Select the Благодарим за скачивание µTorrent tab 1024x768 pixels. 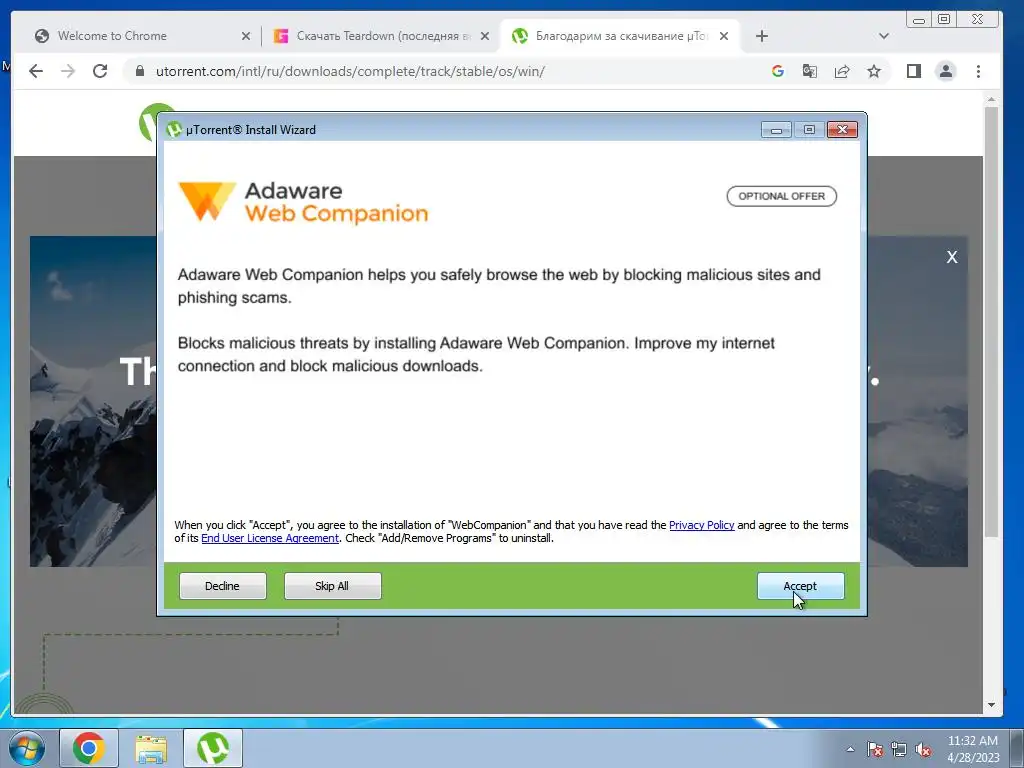(620, 36)
